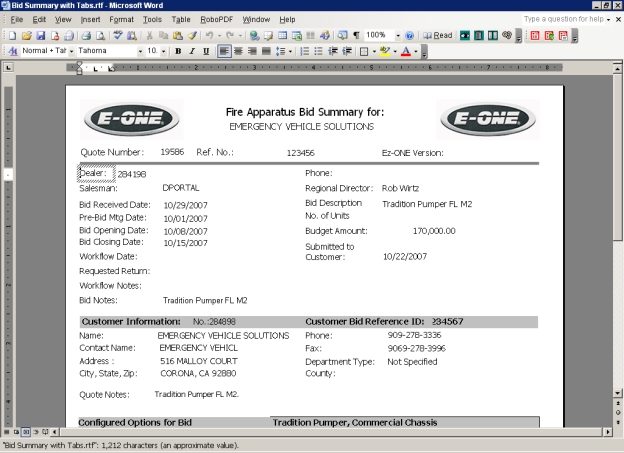Open the Table menu

(x=181, y=19)
